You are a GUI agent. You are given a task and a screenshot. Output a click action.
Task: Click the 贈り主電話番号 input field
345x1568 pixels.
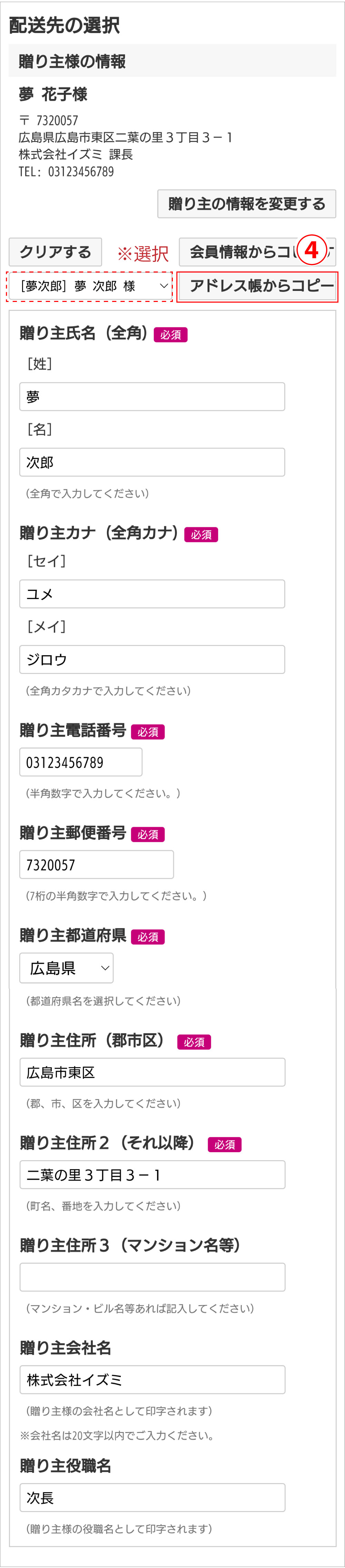point(81,762)
